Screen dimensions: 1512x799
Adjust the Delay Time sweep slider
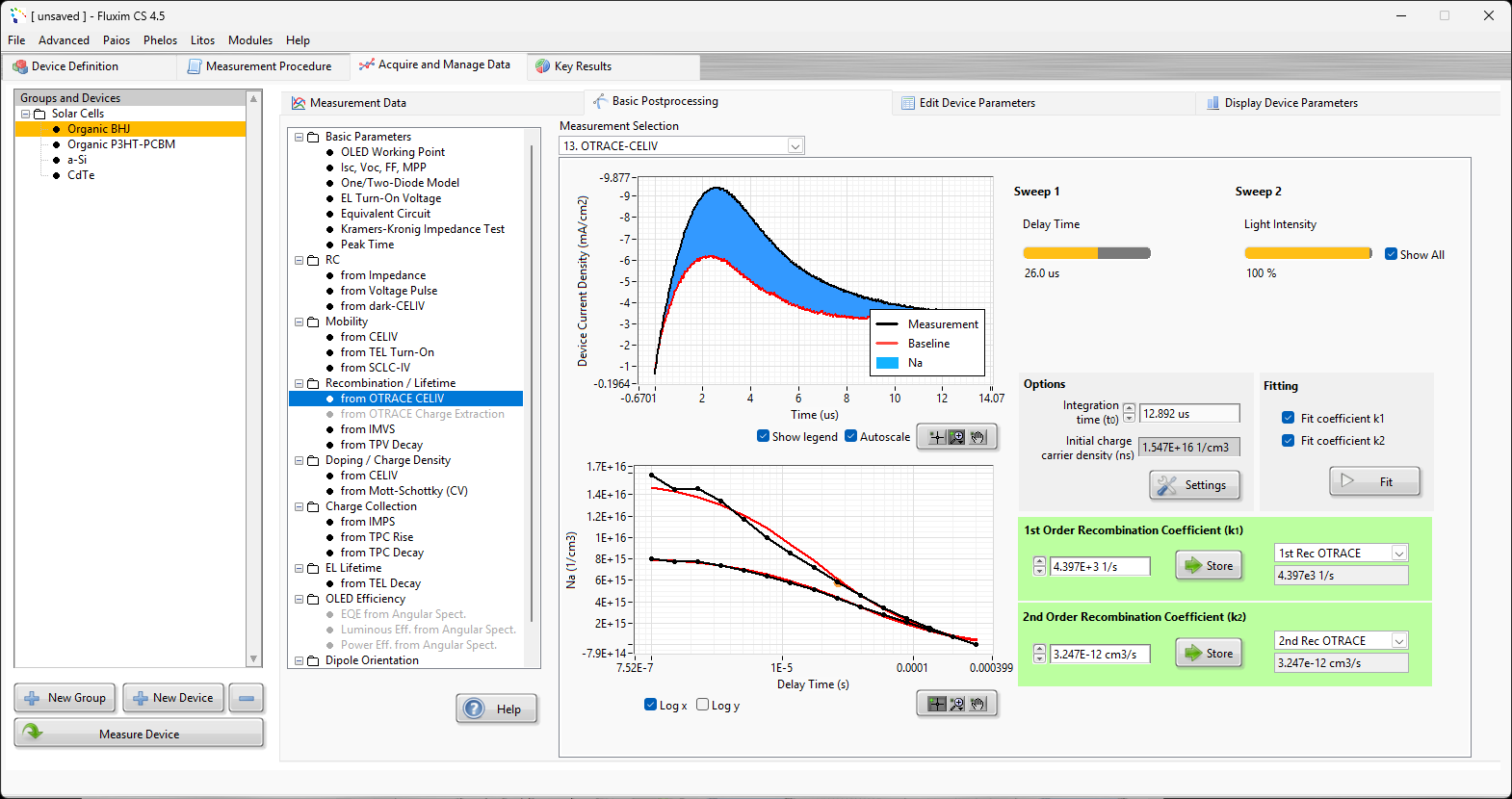(1086, 253)
